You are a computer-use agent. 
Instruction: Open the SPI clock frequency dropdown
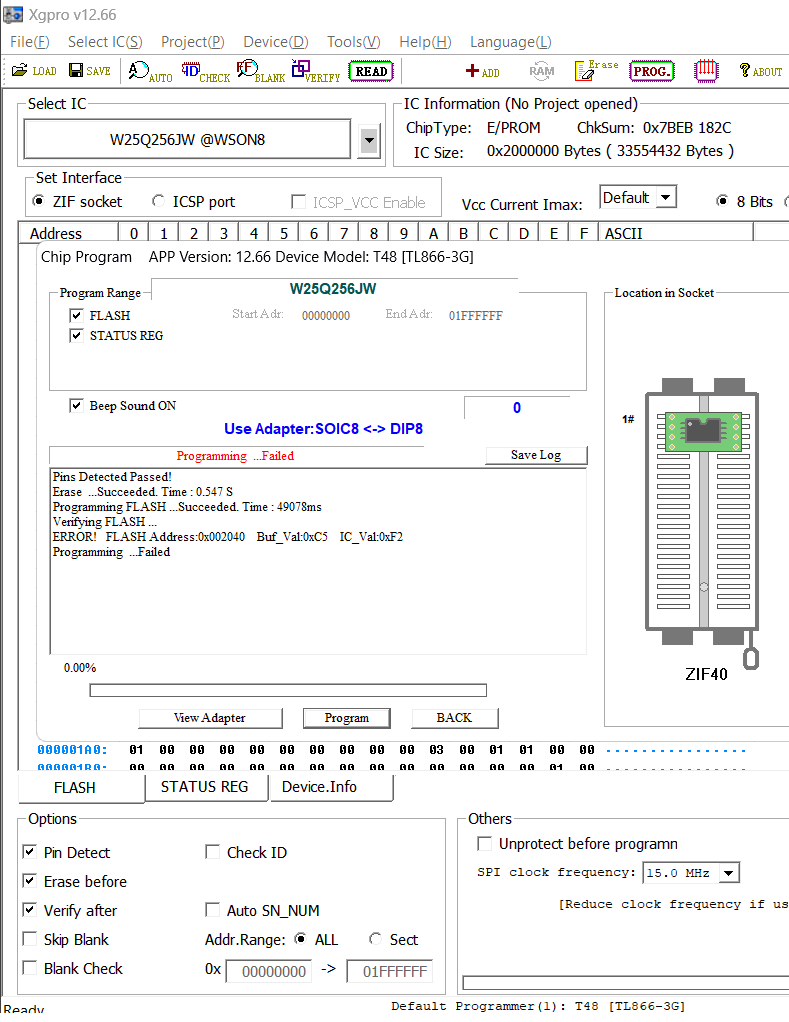(729, 873)
